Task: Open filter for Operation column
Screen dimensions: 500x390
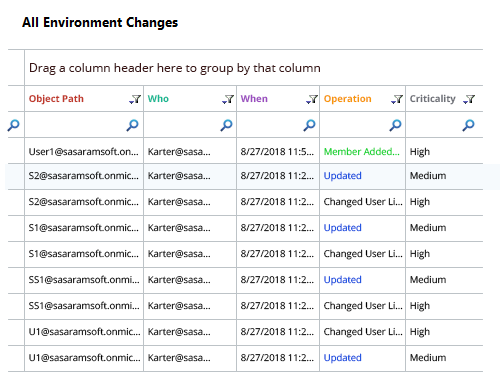Action: click(x=397, y=99)
